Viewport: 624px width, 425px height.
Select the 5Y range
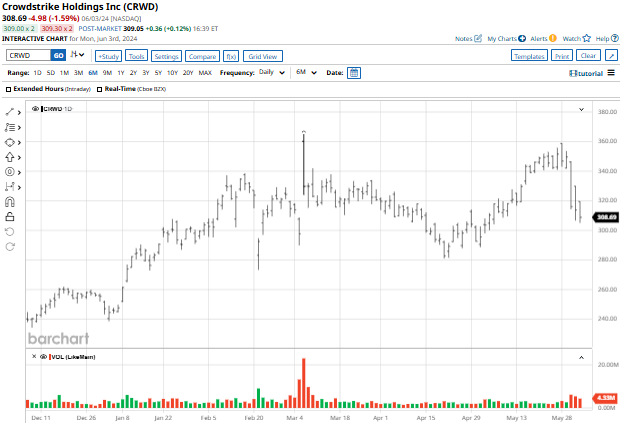tap(158, 73)
